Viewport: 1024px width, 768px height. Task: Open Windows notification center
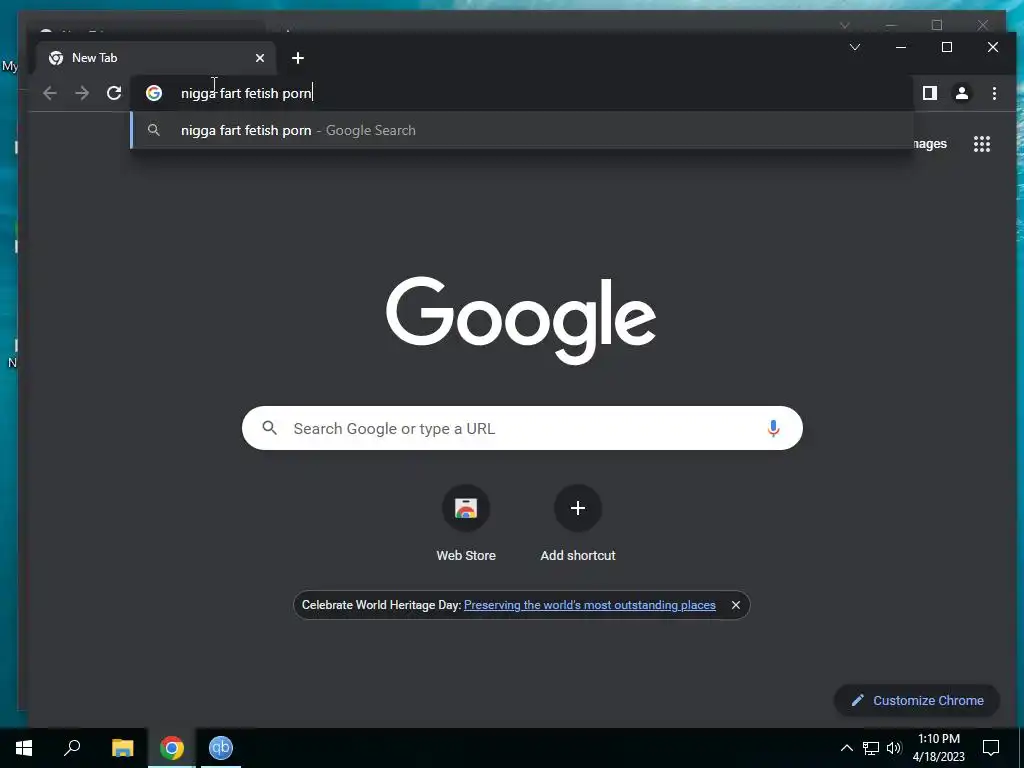pyautogui.click(x=991, y=748)
